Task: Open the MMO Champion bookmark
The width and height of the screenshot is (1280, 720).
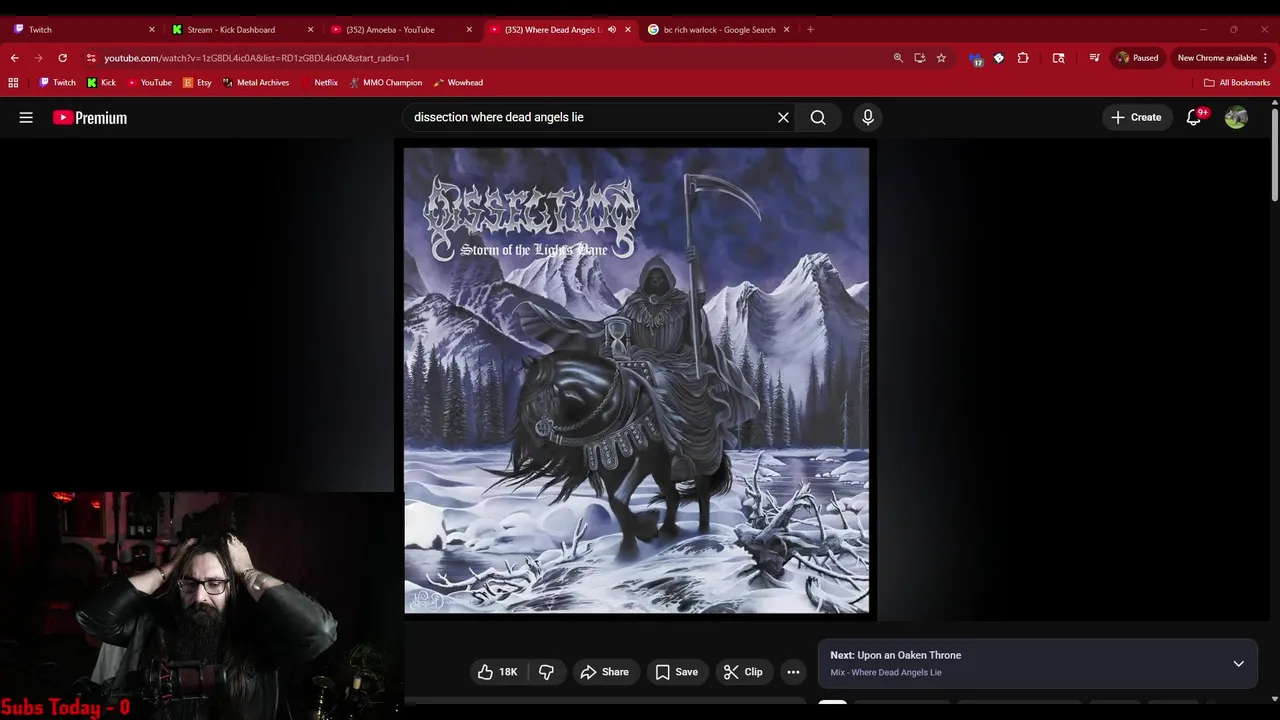Action: click(385, 83)
